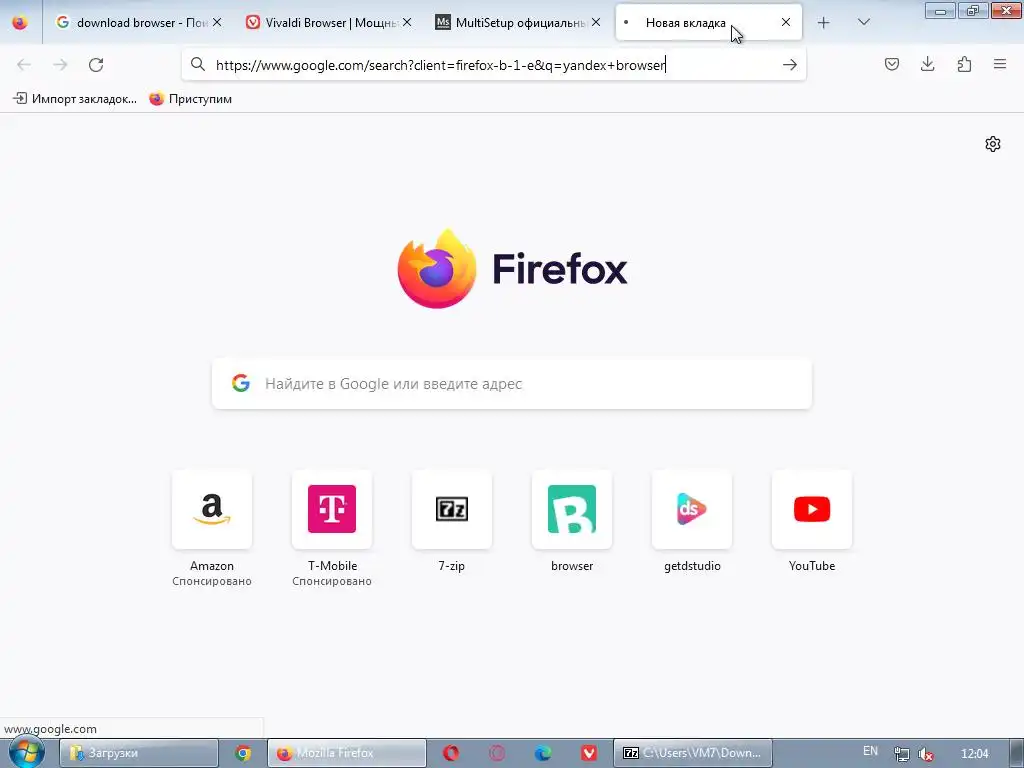1024x768 pixels.
Task: Open Firefox View pinned tab icon
Action: point(20,22)
